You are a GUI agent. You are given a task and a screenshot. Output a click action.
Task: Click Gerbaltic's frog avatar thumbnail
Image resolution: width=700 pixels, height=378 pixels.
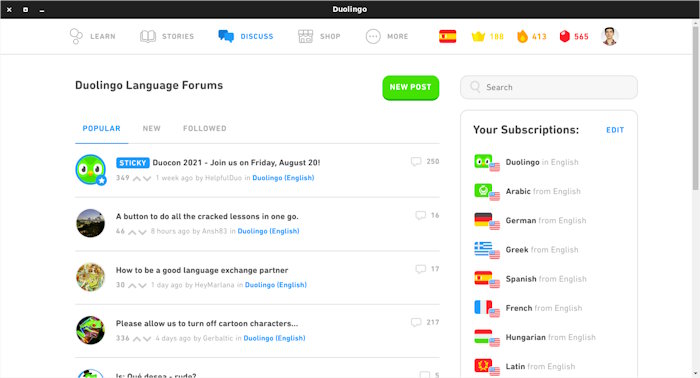91,330
